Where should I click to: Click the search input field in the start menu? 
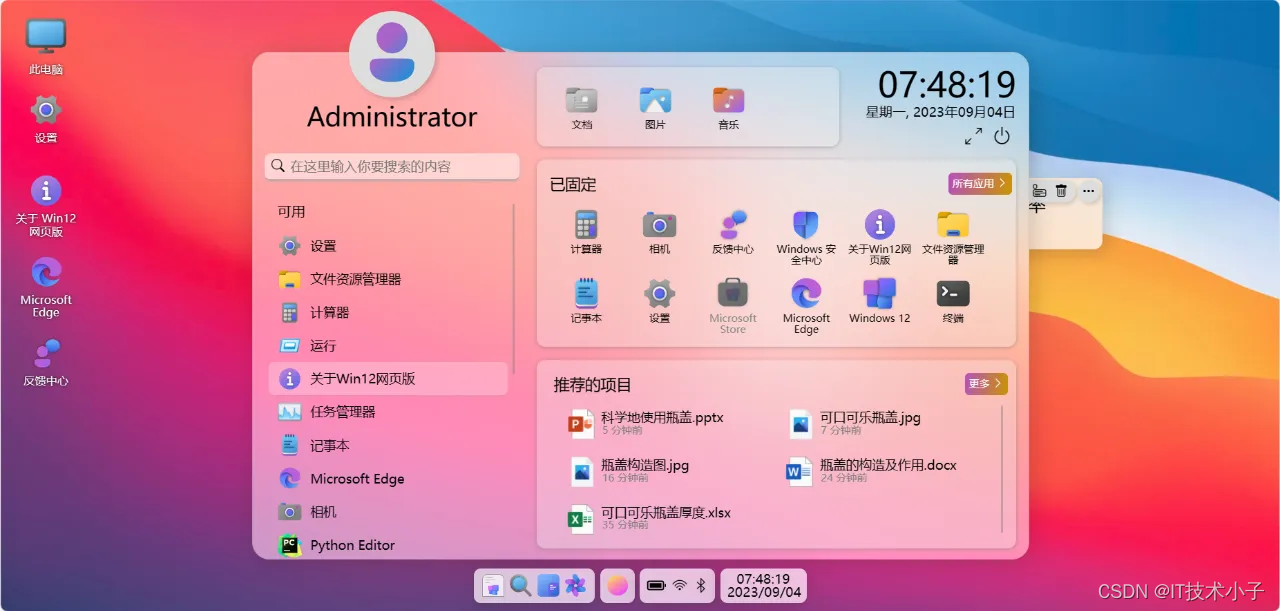(392, 166)
